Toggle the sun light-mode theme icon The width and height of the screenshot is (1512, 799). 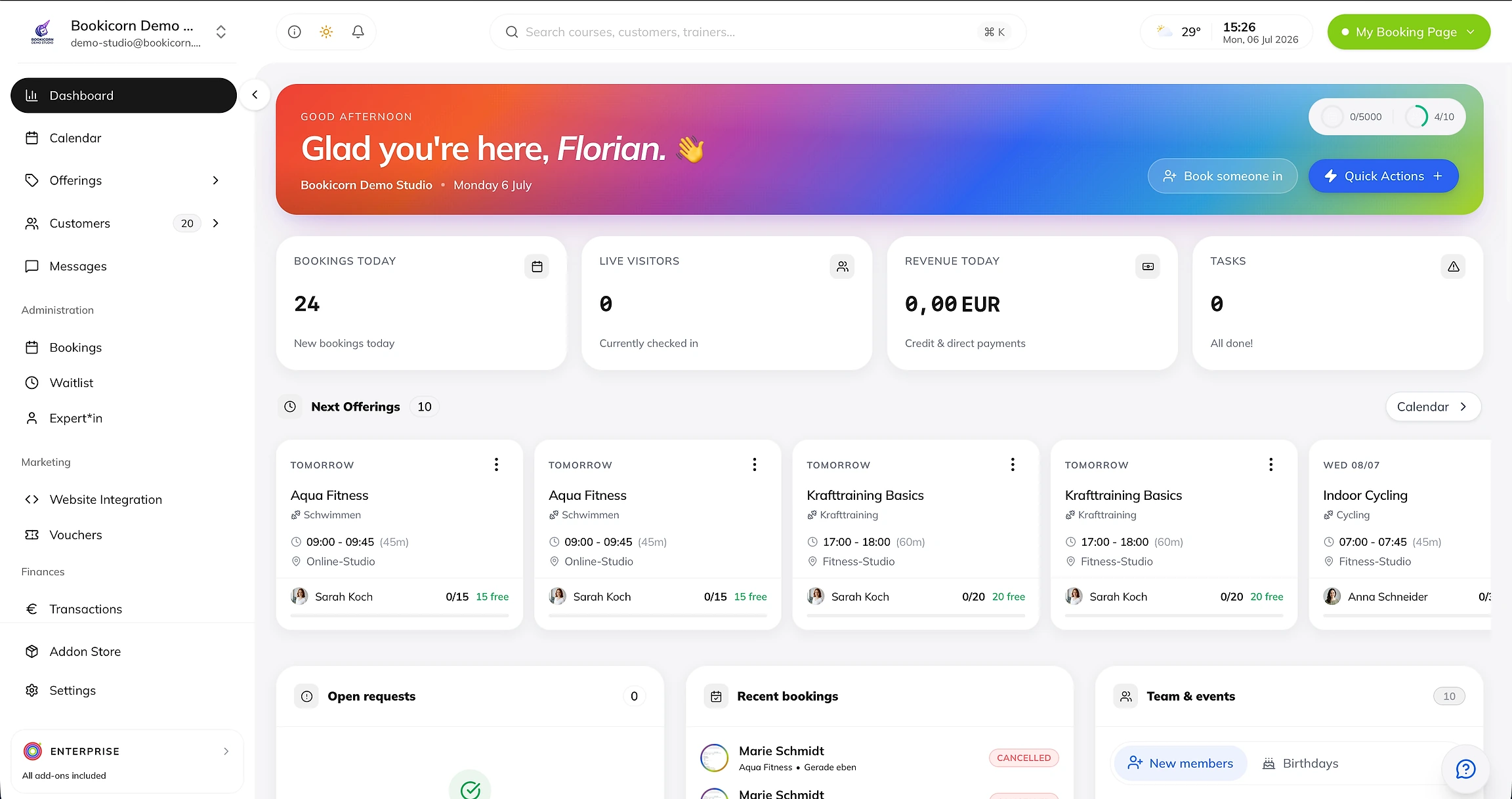tap(326, 31)
